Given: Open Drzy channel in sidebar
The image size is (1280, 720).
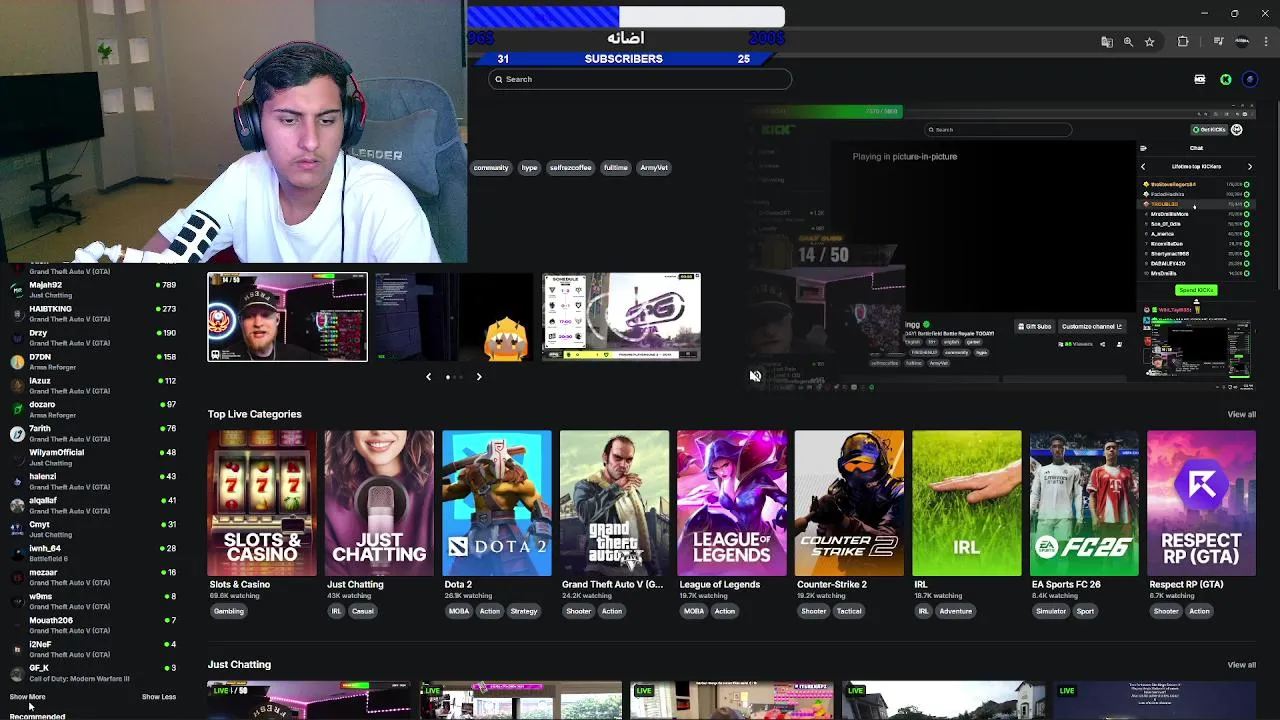Looking at the screenshot, I should (92, 337).
